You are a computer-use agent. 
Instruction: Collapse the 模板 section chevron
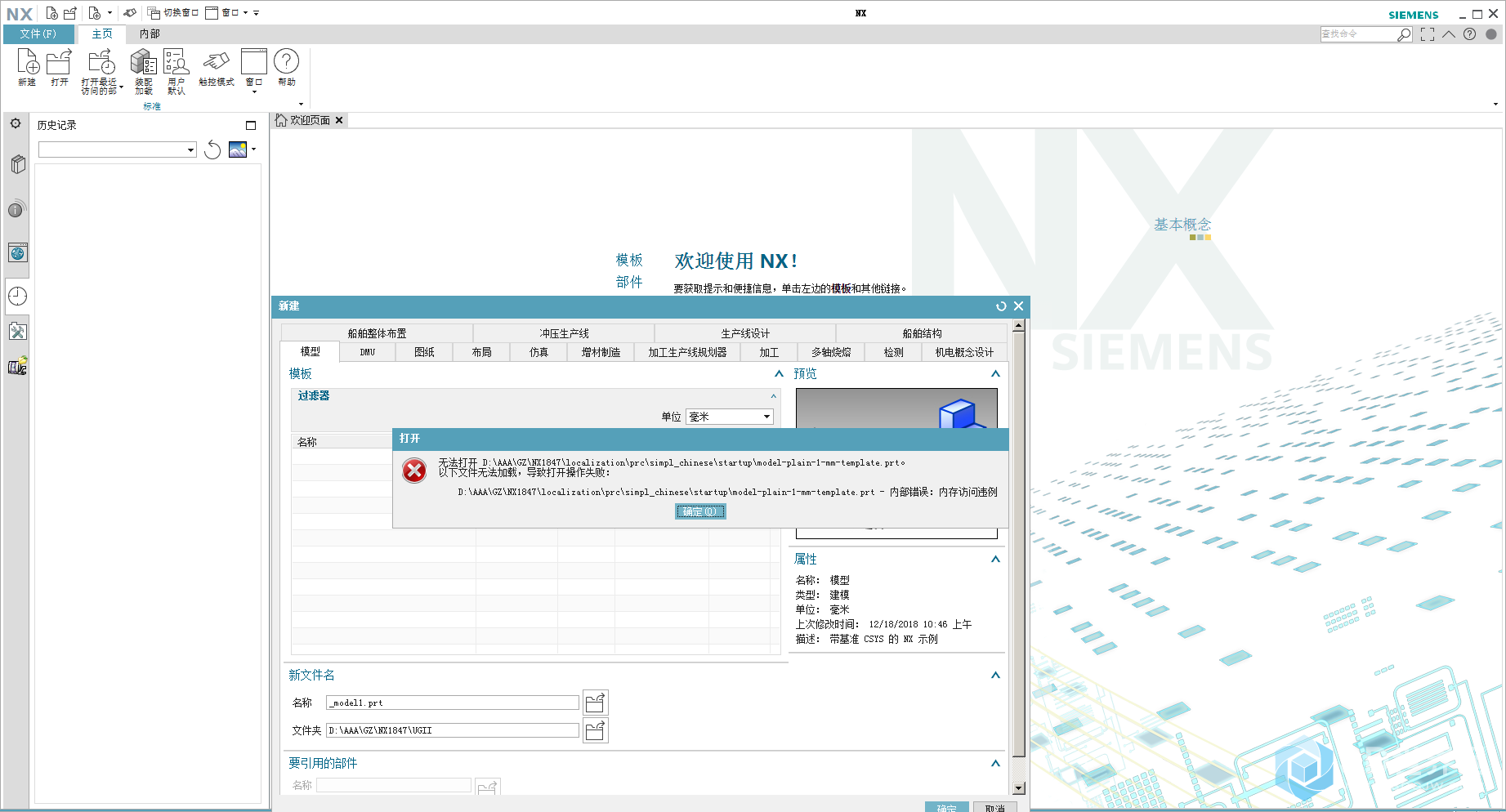(x=779, y=373)
